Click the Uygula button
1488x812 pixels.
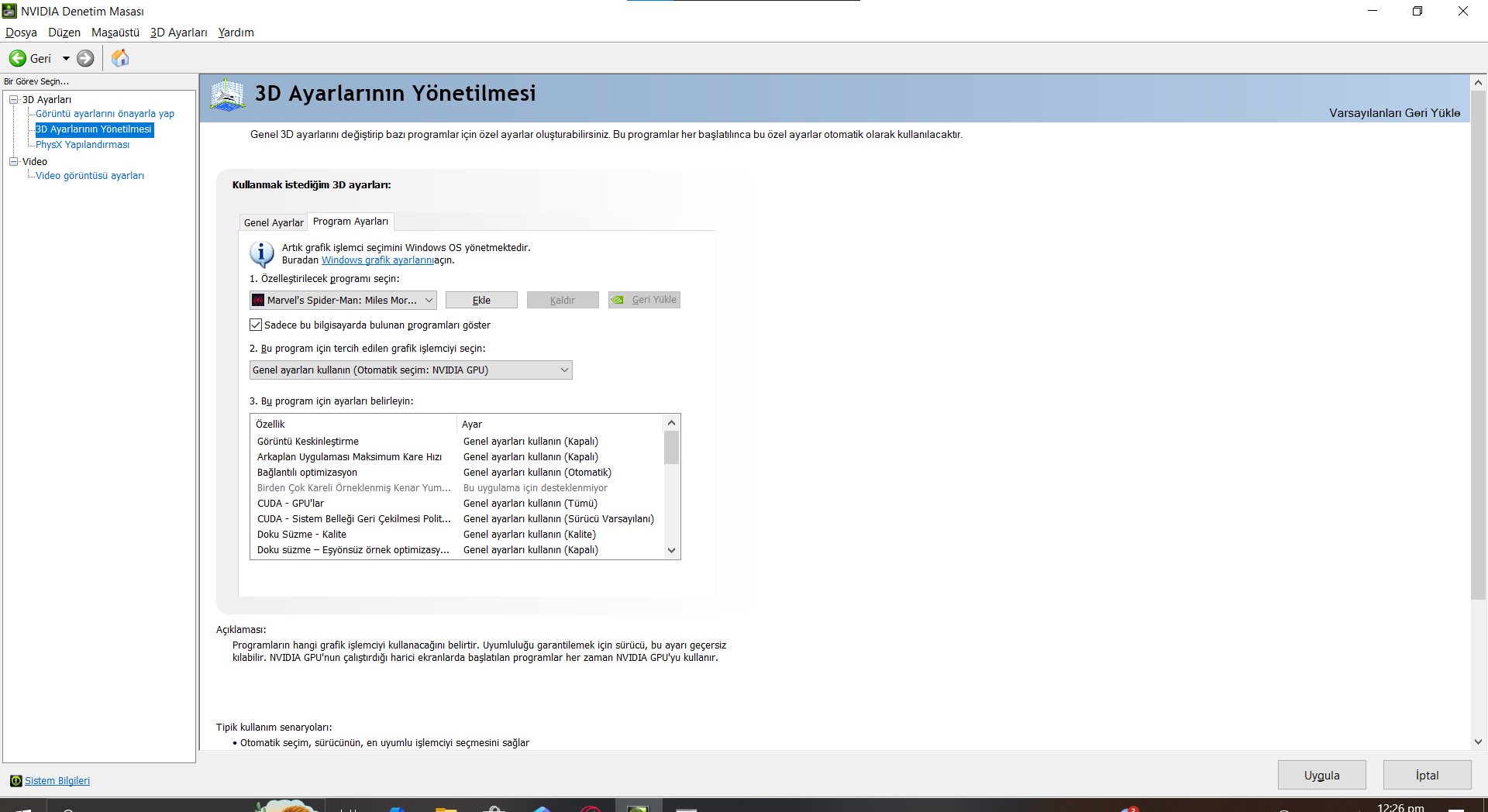click(1322, 775)
